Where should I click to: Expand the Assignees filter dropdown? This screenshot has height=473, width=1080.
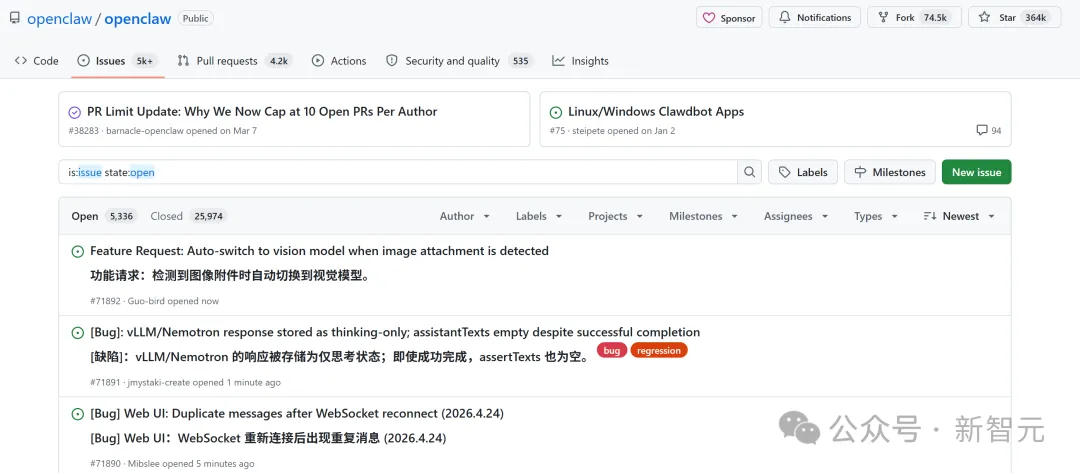coord(795,216)
